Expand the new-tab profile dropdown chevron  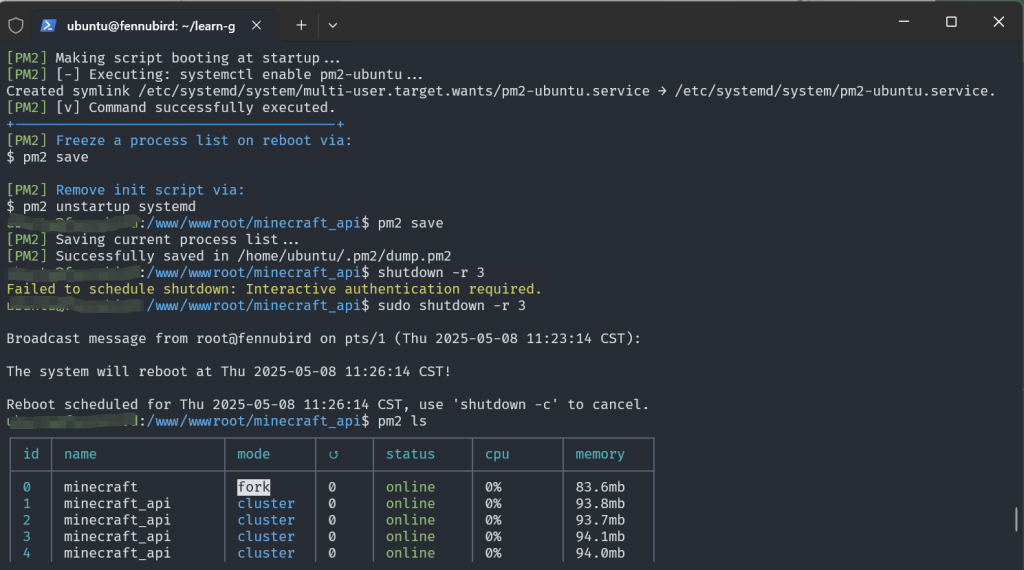click(332, 25)
